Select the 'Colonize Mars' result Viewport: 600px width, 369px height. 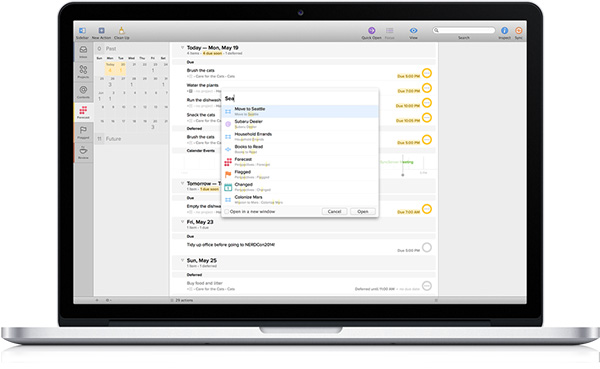300,199
